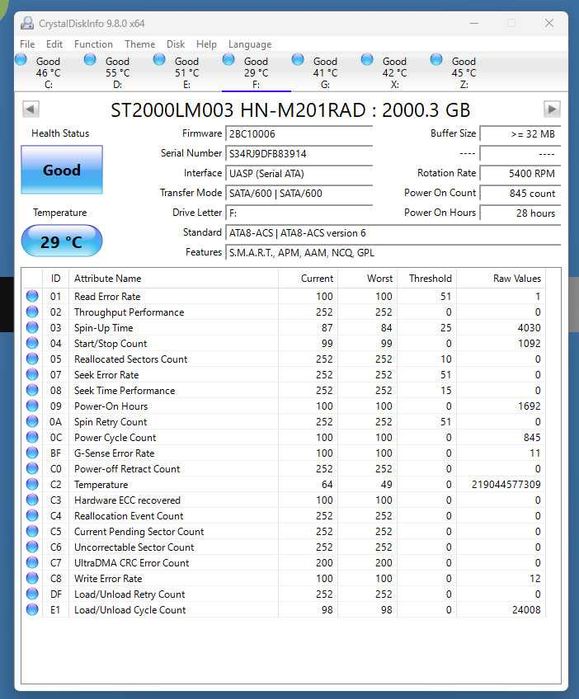This screenshot has height=699, width=579.
Task: Click status icon for Reallocated Sectors Count
Action: coord(32,358)
